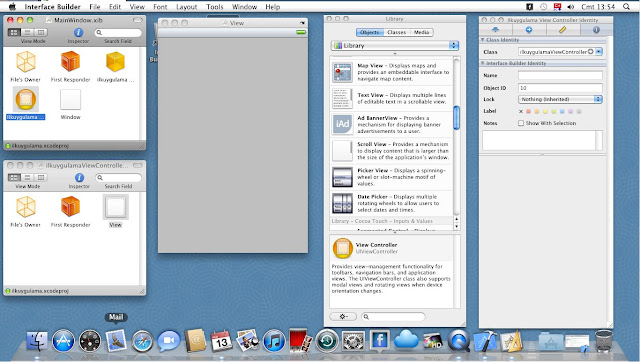Screen dimensions: 640x362
Task: Click the Name field in Interface Builder Identity
Action: click(x=560, y=76)
